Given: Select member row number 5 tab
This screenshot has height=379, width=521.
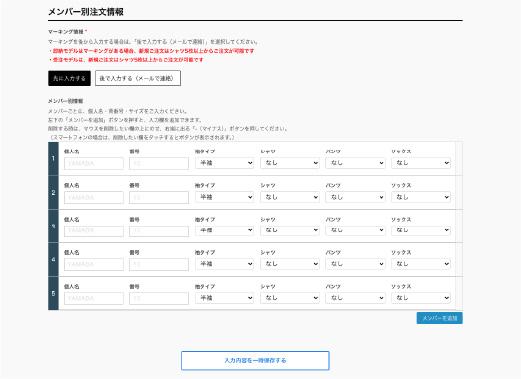Looking at the screenshot, I should click(x=53, y=293).
